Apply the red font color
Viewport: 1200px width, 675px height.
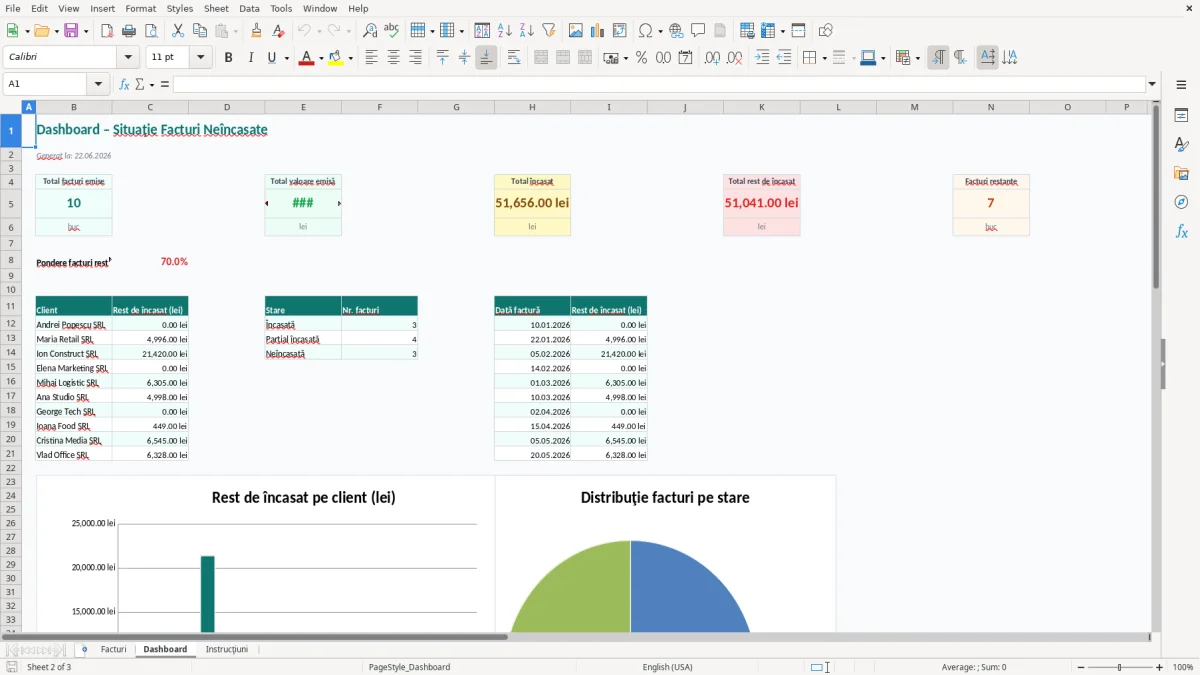click(x=305, y=58)
